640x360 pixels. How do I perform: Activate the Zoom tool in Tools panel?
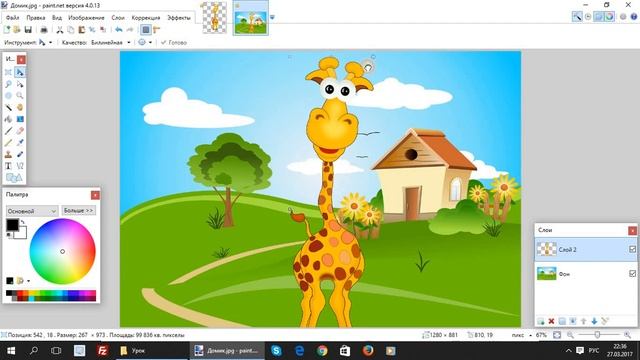(20, 96)
